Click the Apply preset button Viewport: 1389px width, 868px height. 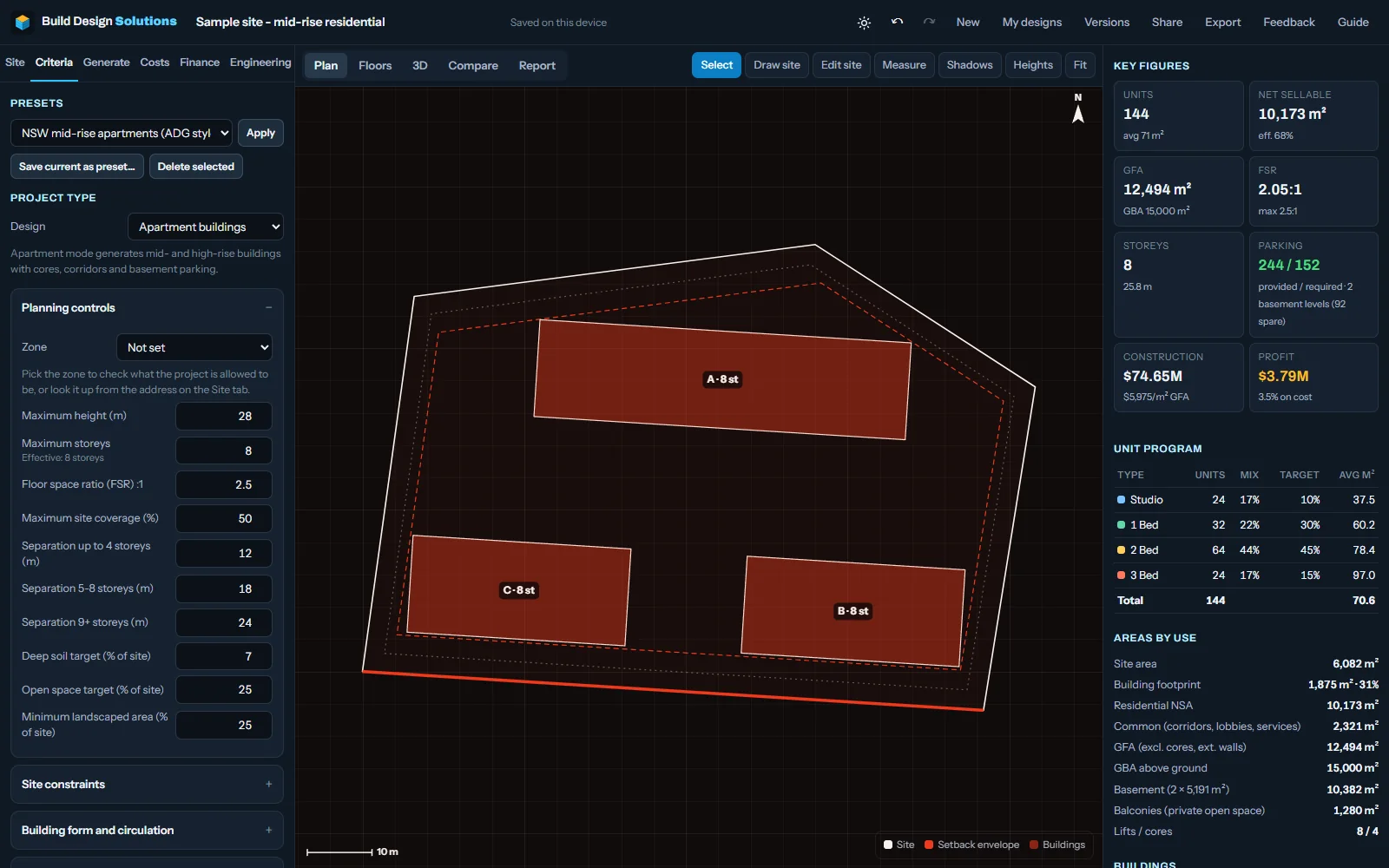click(260, 133)
